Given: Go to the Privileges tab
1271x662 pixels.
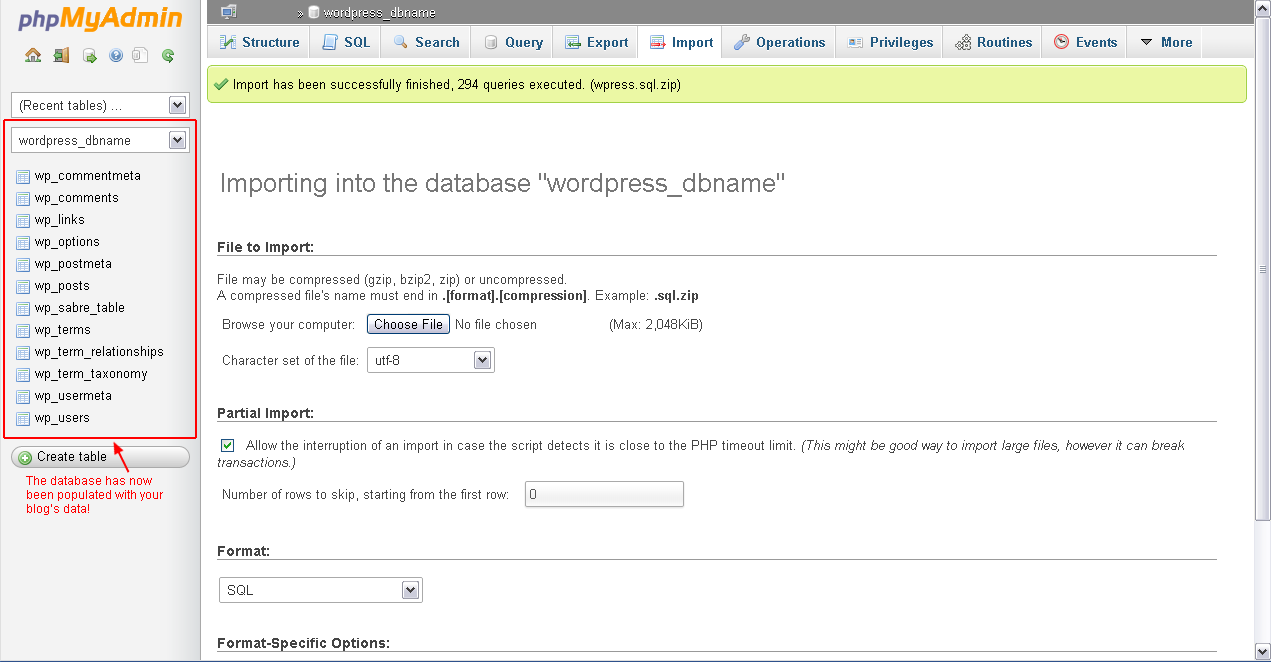Looking at the screenshot, I should coord(890,42).
